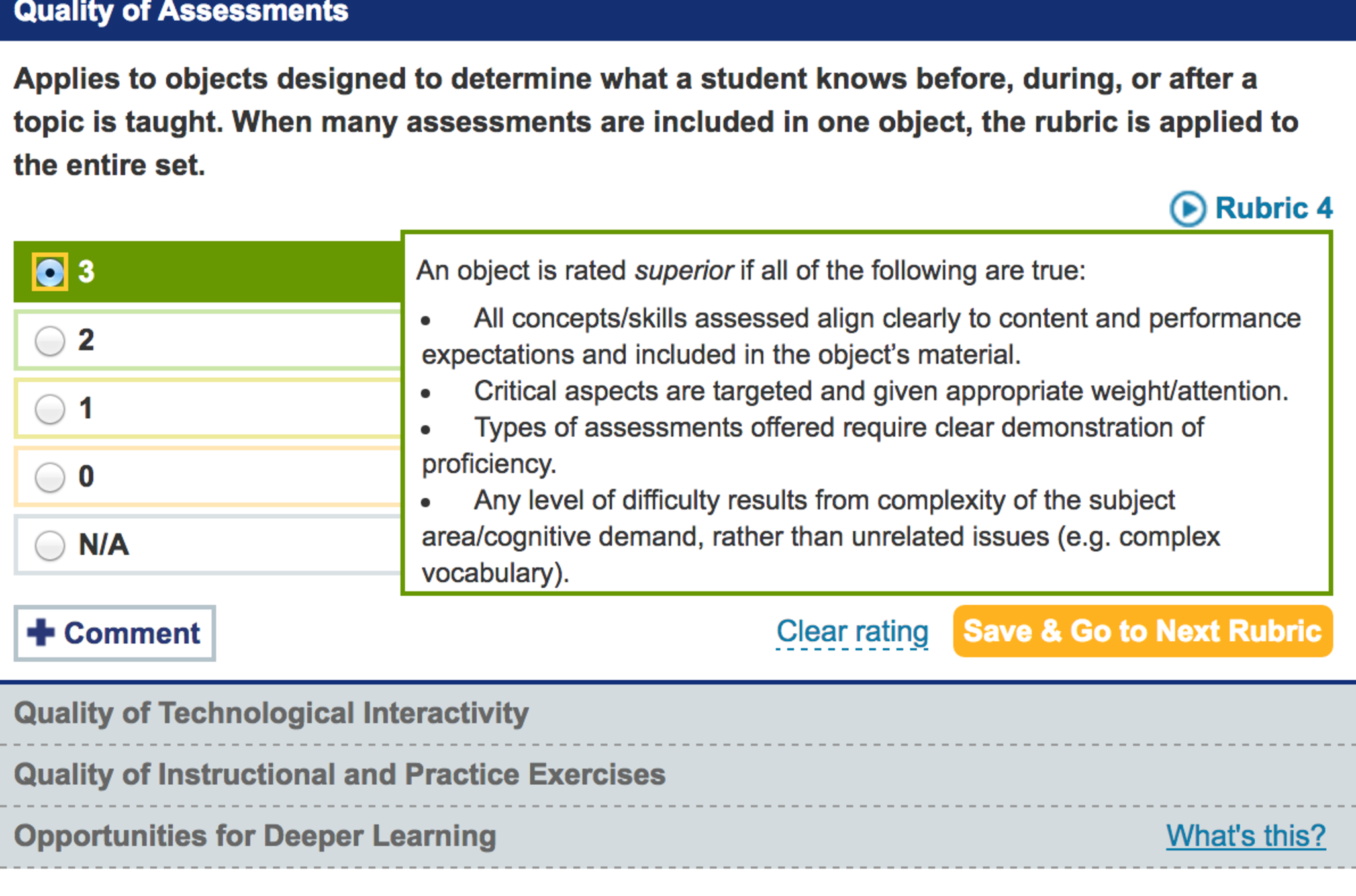This screenshot has height=896, width=1356.
Task: Expand Quality of Instructional and Practice Exercises
Action: point(339,774)
